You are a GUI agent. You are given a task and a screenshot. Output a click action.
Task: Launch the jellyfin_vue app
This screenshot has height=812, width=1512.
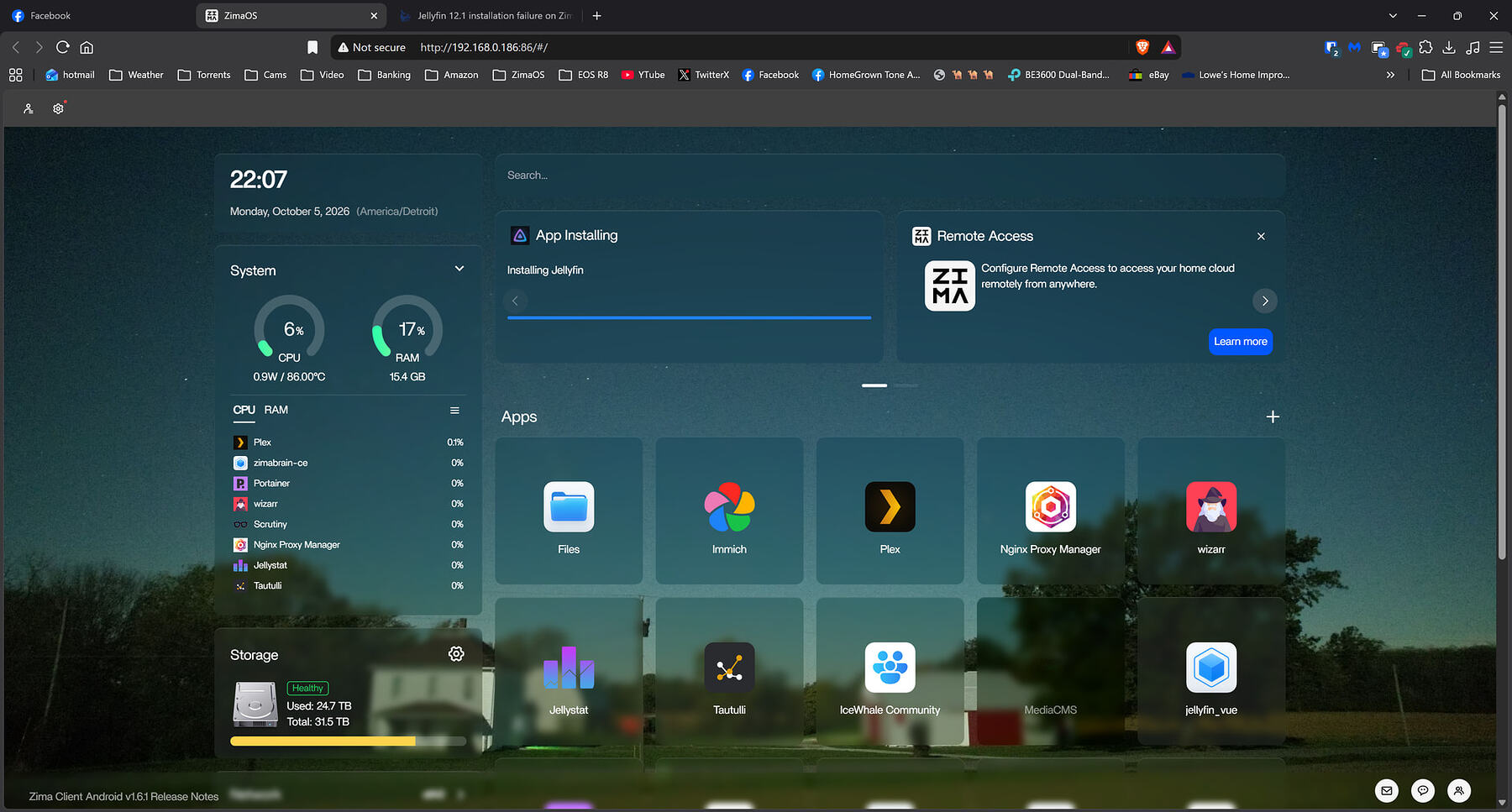(1210, 672)
